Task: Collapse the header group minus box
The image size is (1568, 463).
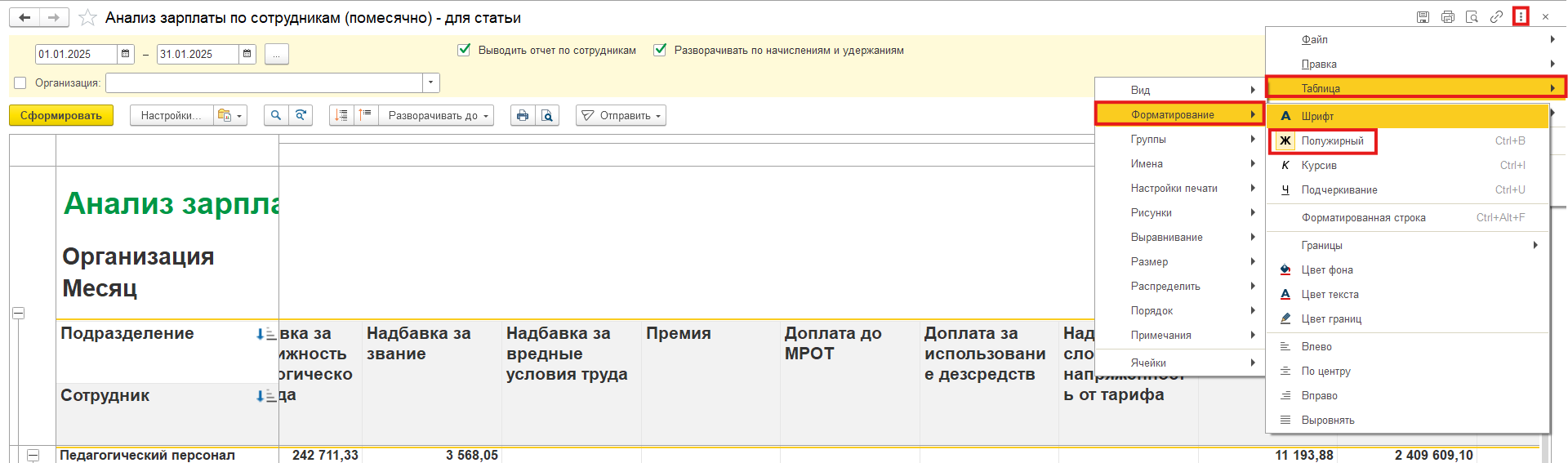Action: click(19, 313)
